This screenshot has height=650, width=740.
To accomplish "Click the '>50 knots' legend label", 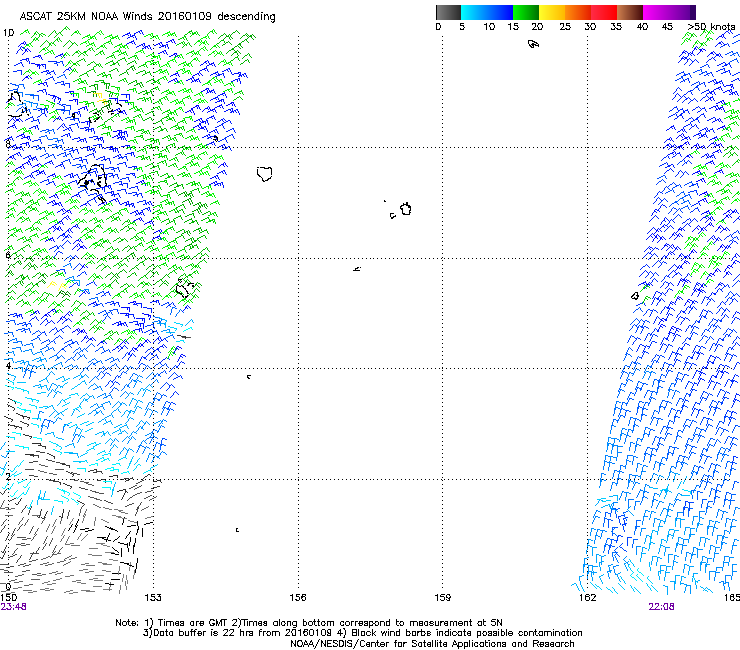I will 711,27.
